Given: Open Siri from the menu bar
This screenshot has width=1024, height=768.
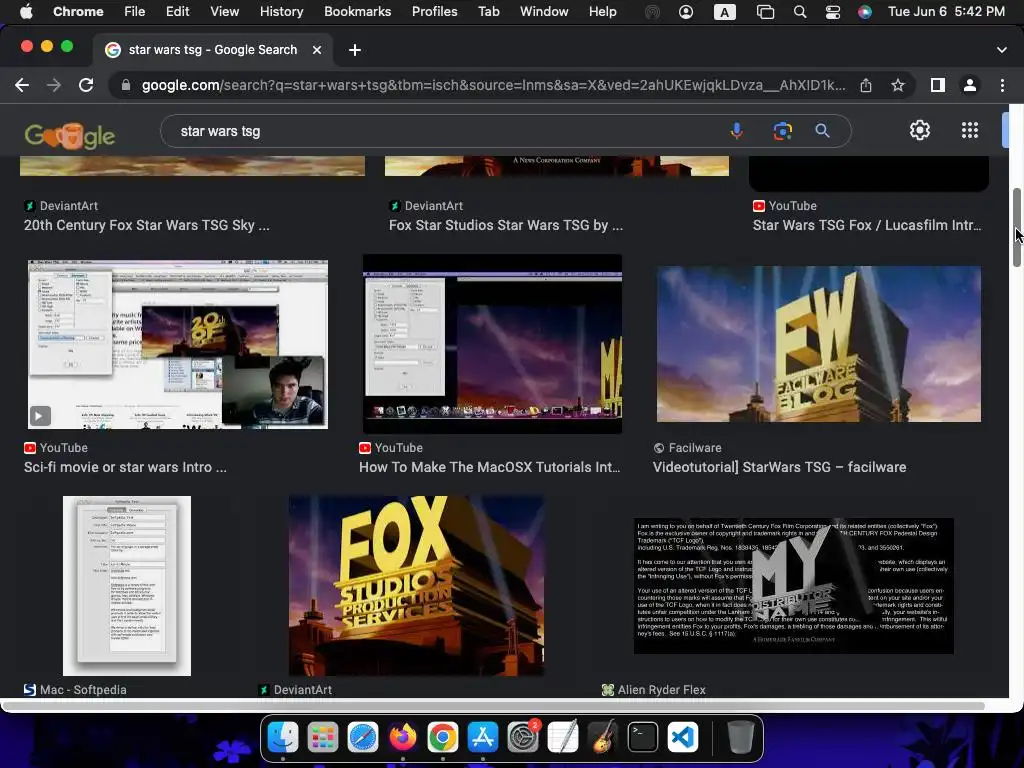Looking at the screenshot, I should (x=865, y=12).
